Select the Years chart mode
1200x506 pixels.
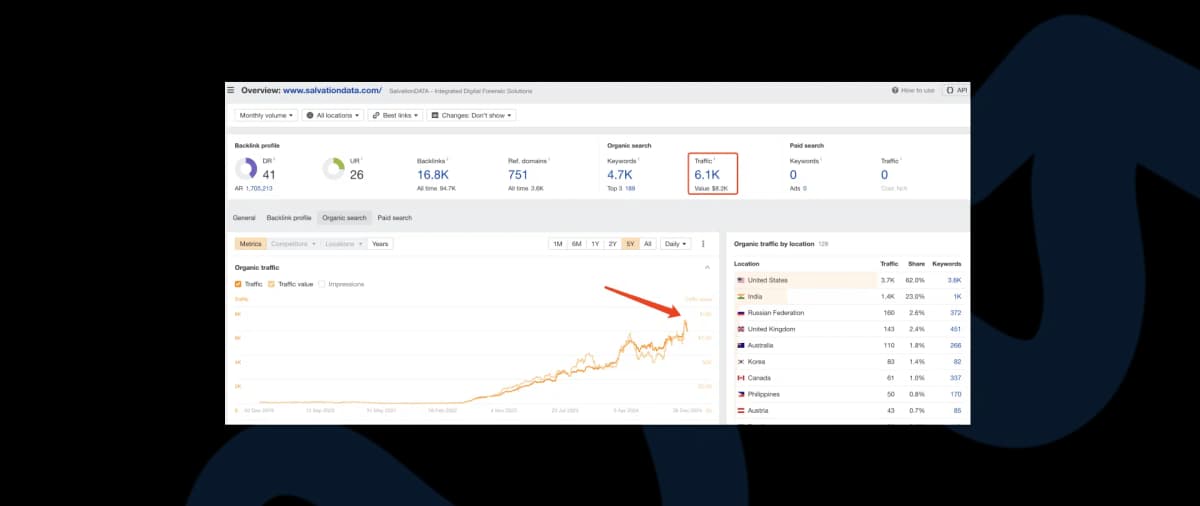[380, 243]
